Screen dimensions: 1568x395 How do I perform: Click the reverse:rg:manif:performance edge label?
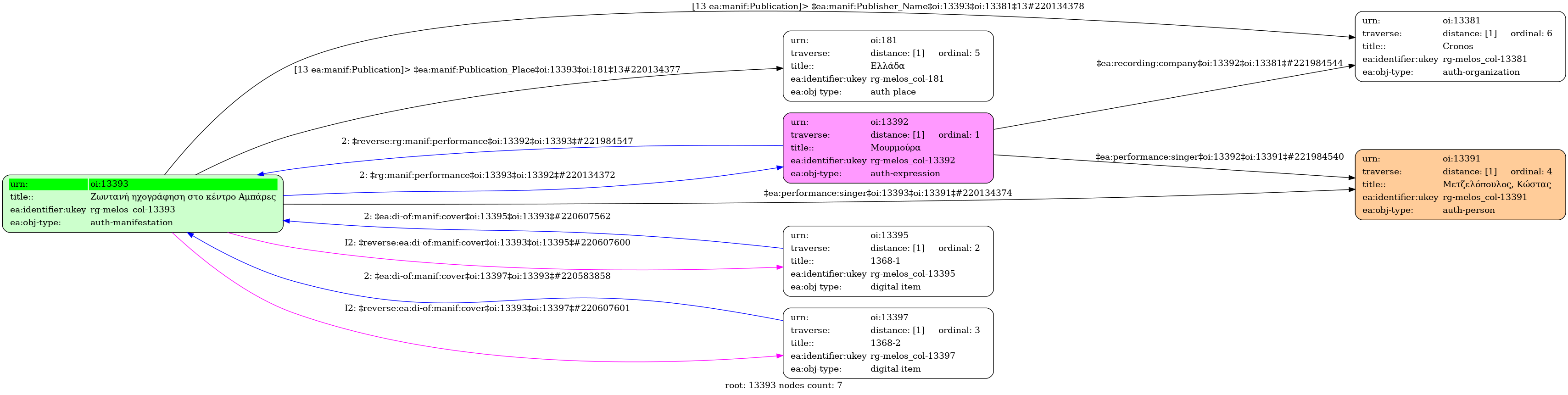pos(487,141)
